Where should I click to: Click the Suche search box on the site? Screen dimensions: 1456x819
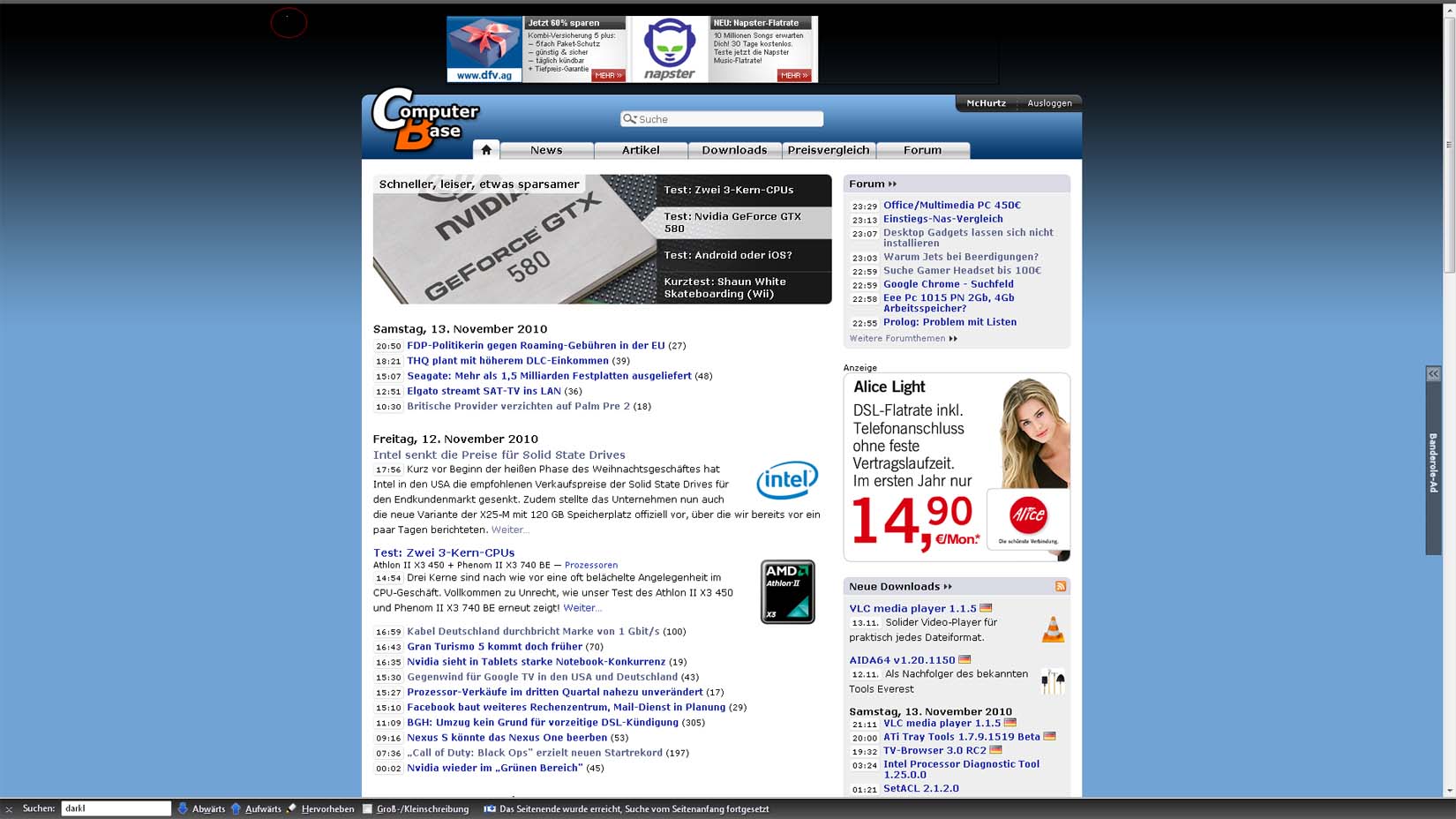(722, 119)
